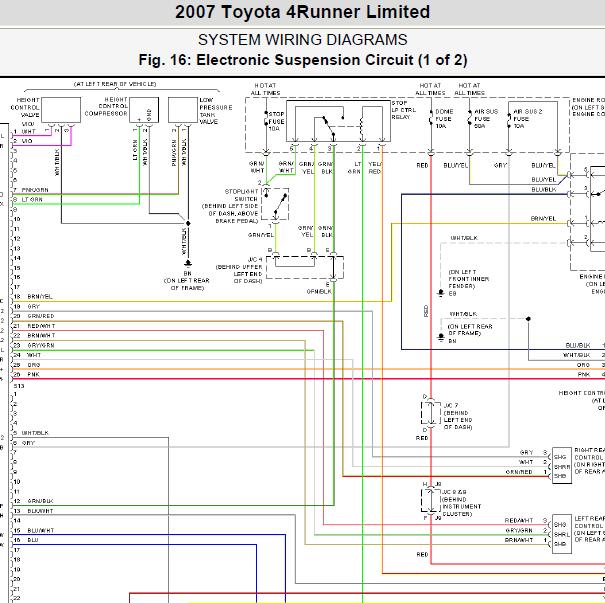Click the "STOPLIGHT SWITCH" label
Screen dimensions: 605x603
coord(242,195)
